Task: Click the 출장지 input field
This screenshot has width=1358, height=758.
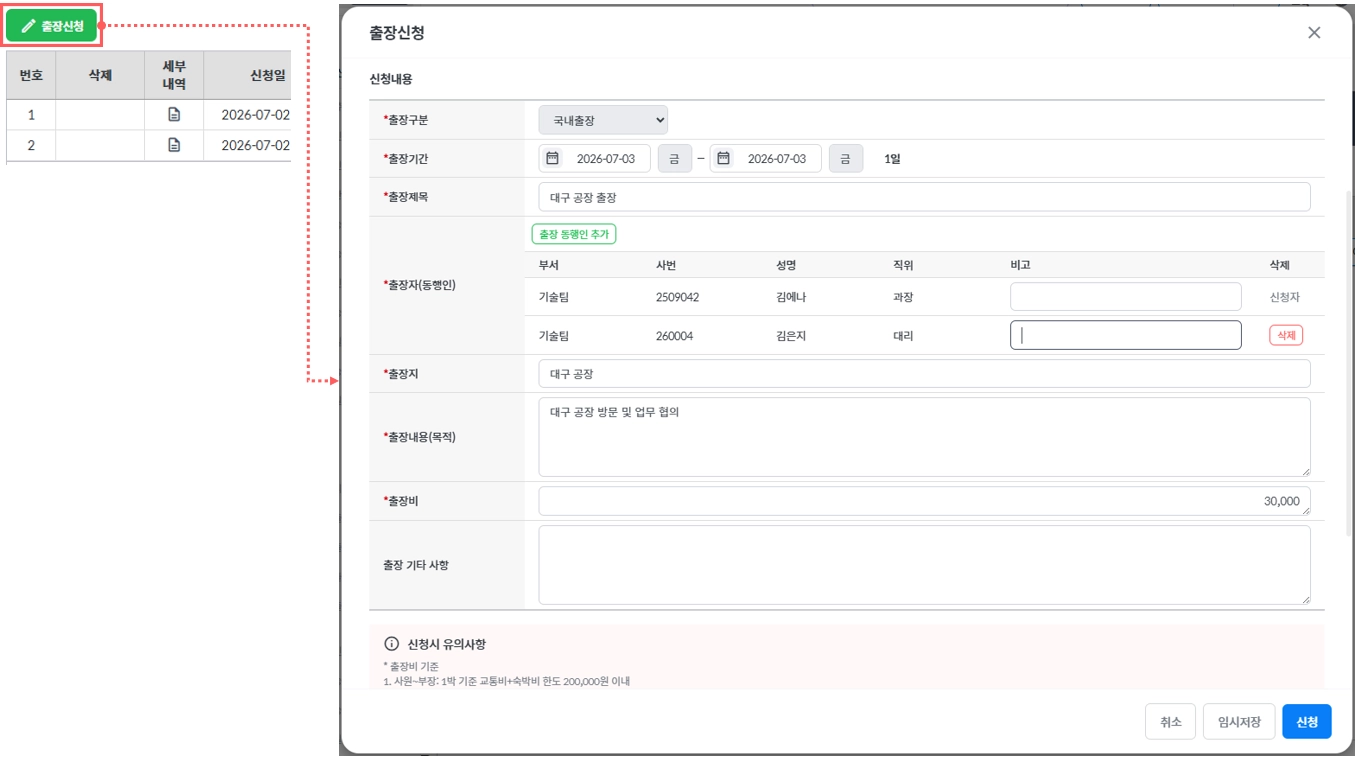Action: coord(924,373)
